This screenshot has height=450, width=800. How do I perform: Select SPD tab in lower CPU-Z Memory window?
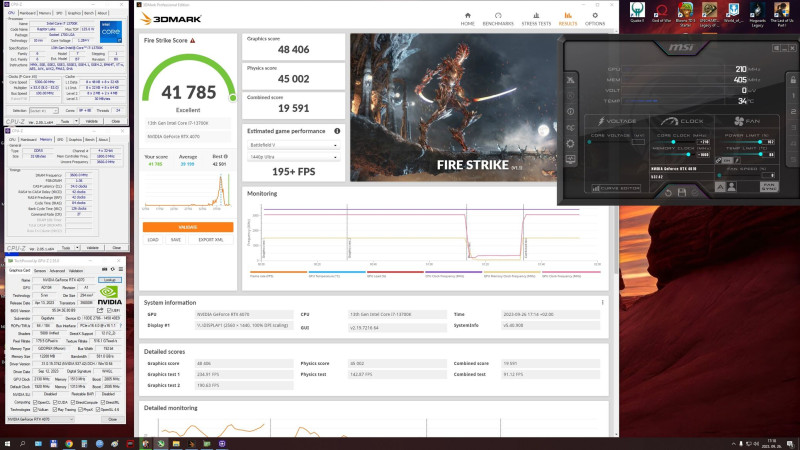tap(60, 139)
